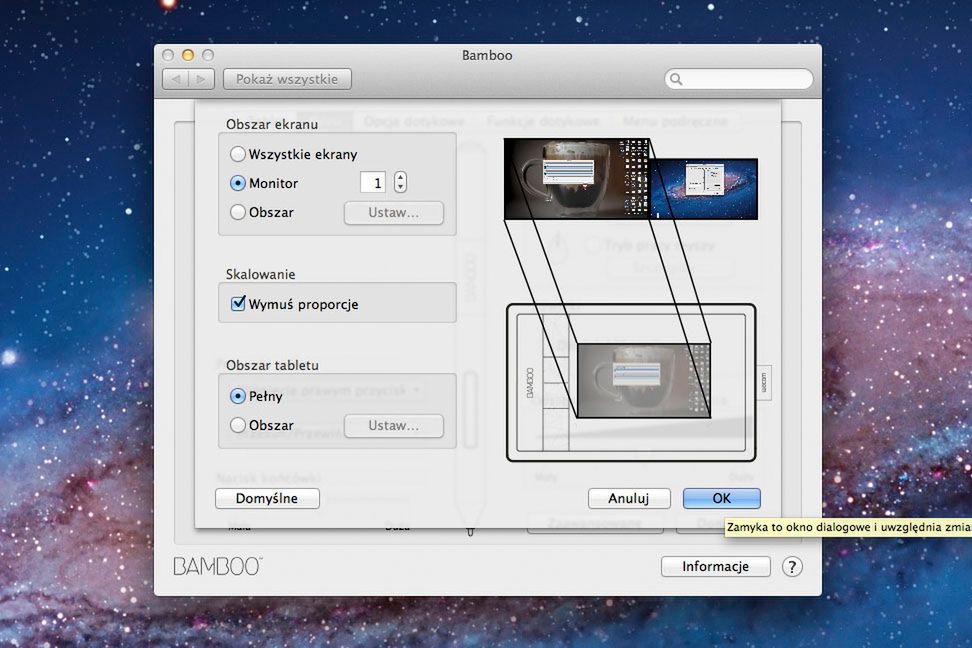Increase monitor number with stepper up arrow
The height and width of the screenshot is (648, 972).
click(x=400, y=177)
